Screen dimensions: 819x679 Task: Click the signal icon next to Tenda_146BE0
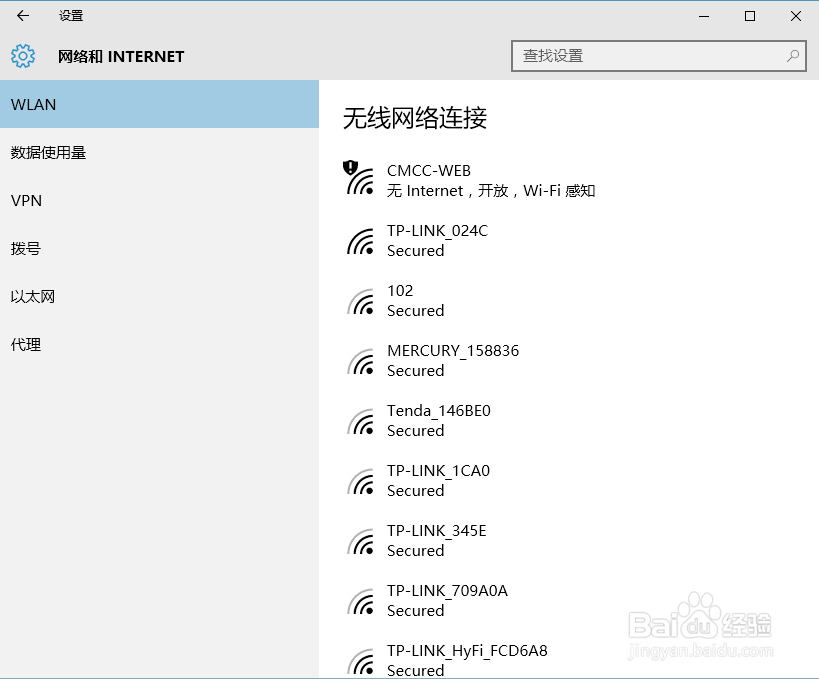(x=359, y=420)
